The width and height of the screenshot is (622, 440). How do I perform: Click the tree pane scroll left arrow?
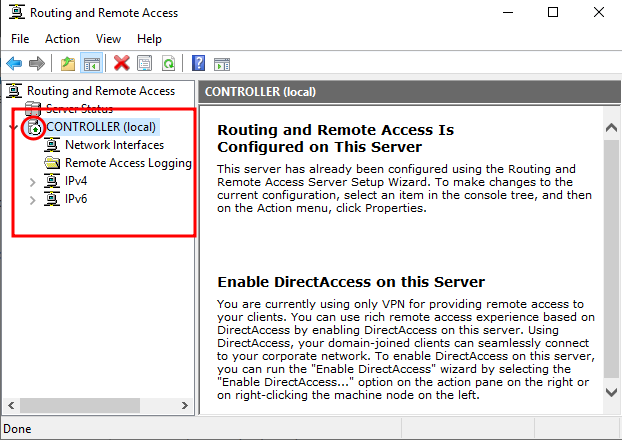point(11,405)
